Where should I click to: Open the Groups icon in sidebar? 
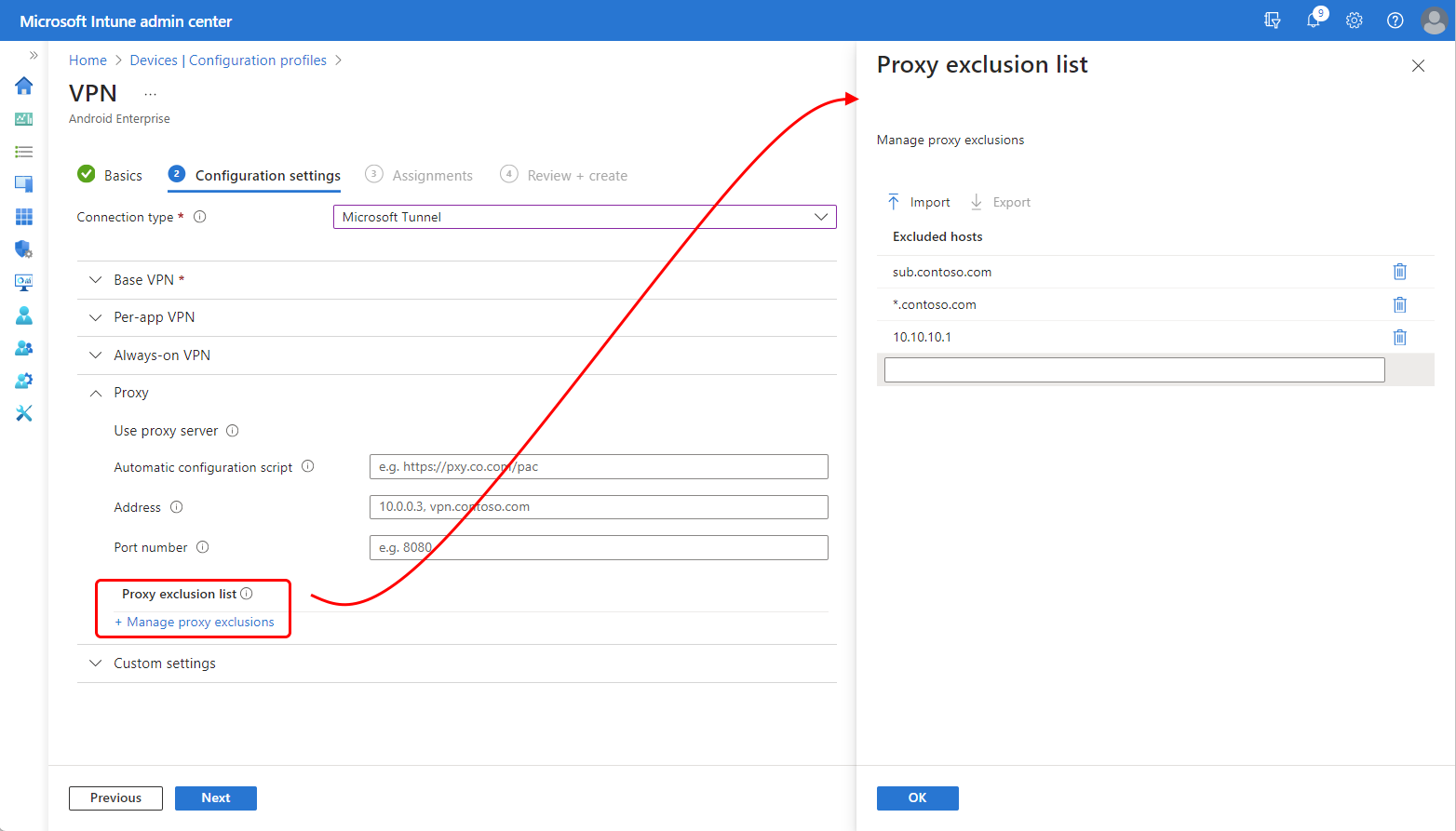[x=24, y=348]
